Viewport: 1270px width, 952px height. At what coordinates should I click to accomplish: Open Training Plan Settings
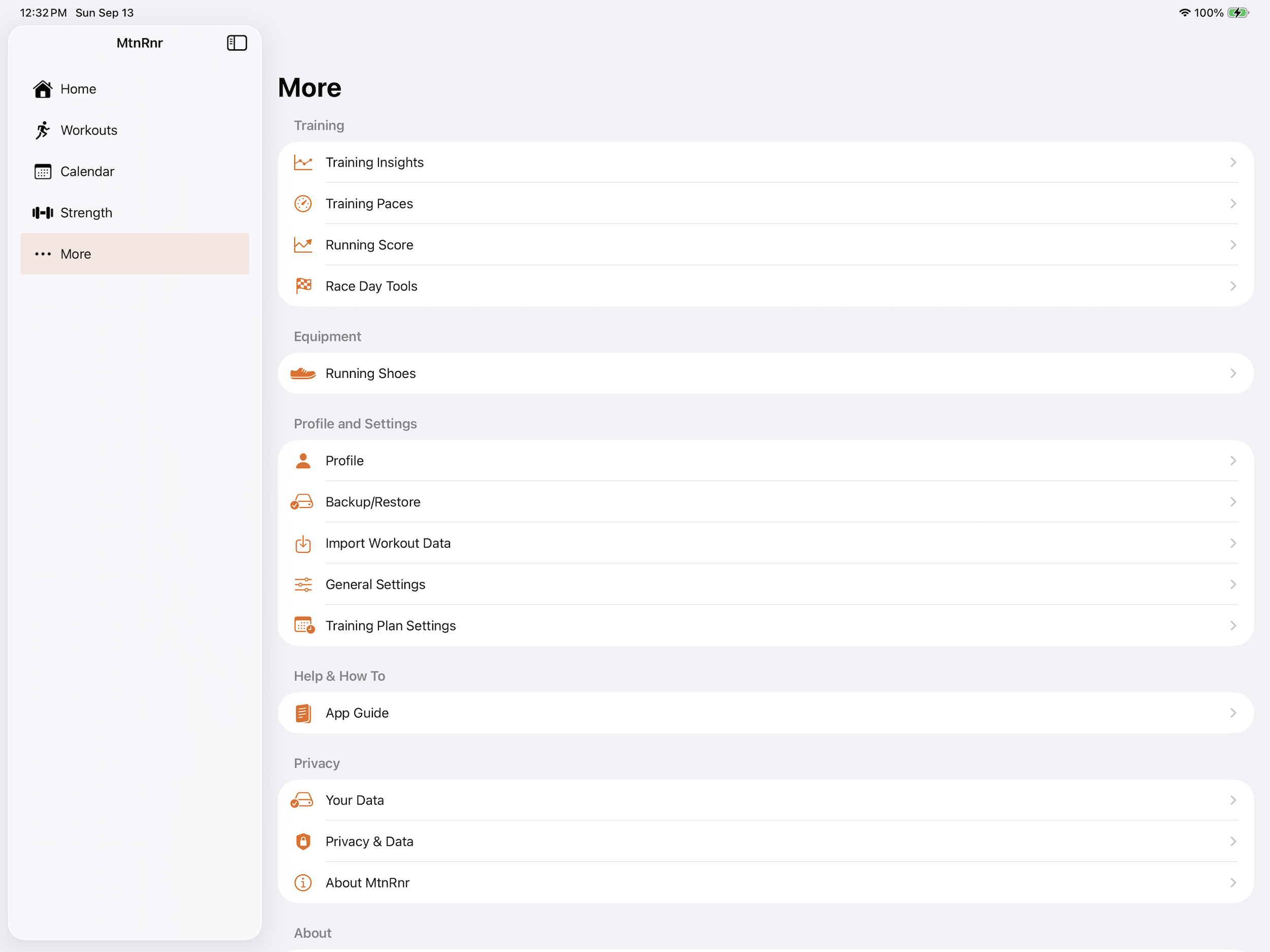[766, 626]
